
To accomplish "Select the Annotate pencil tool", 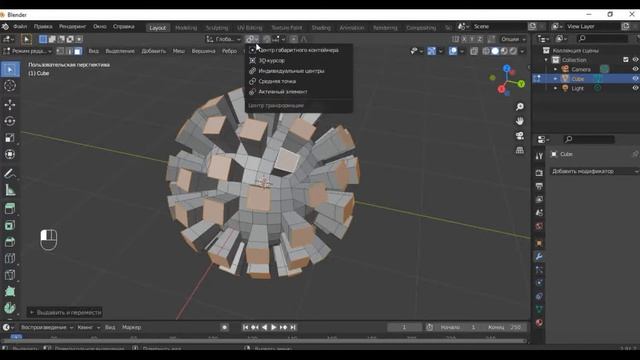I will point(10,173).
